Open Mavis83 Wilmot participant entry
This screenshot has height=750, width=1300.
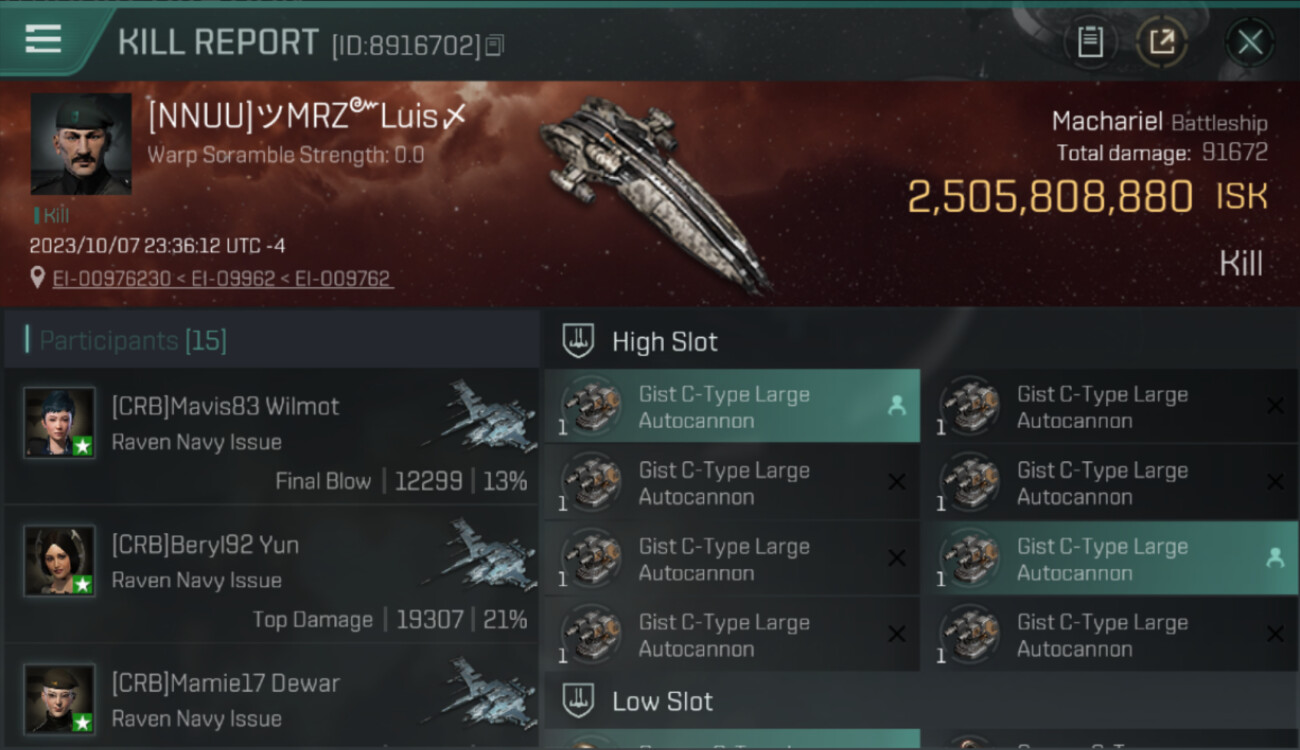click(272, 435)
